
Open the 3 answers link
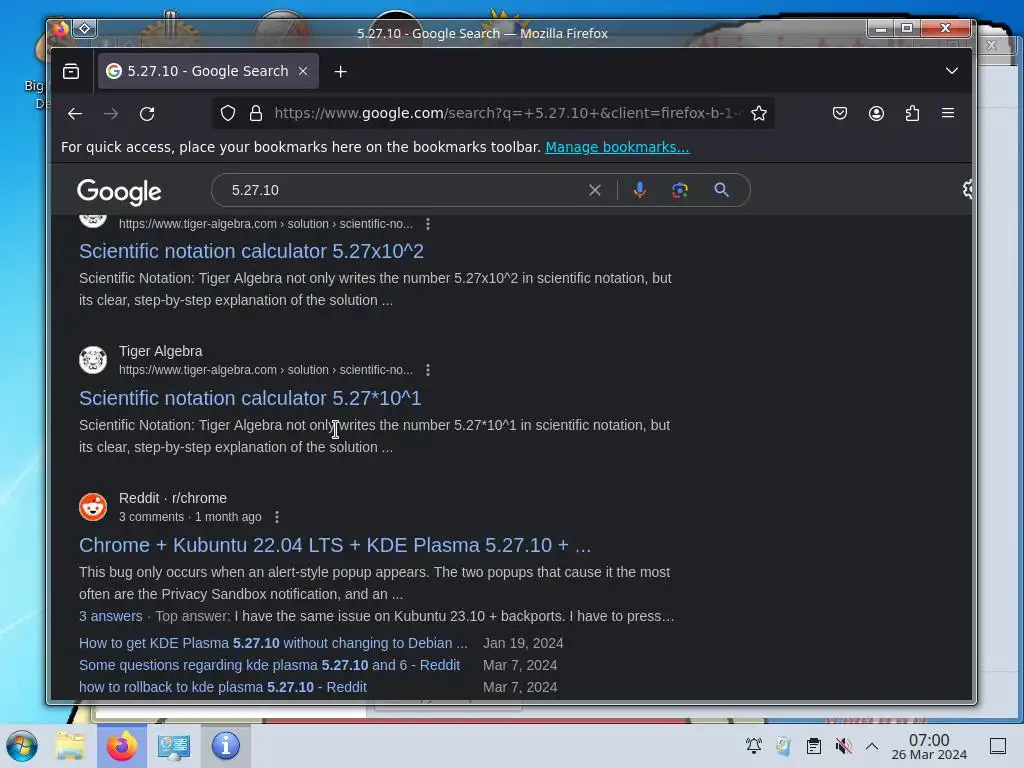110,616
